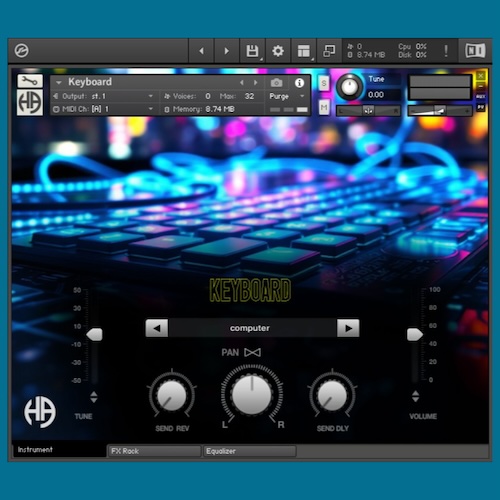Image resolution: width=500 pixels, height=500 pixels.
Task: Click the header output level meter
Action: tap(440, 87)
